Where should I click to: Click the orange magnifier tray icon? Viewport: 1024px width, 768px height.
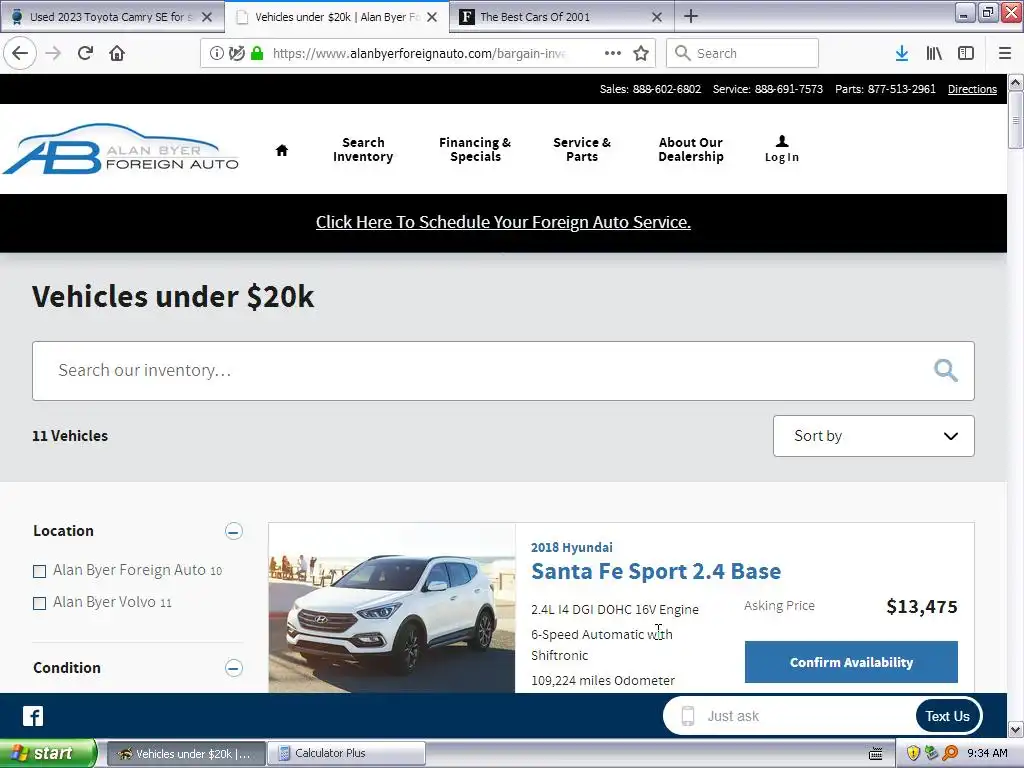(950, 753)
